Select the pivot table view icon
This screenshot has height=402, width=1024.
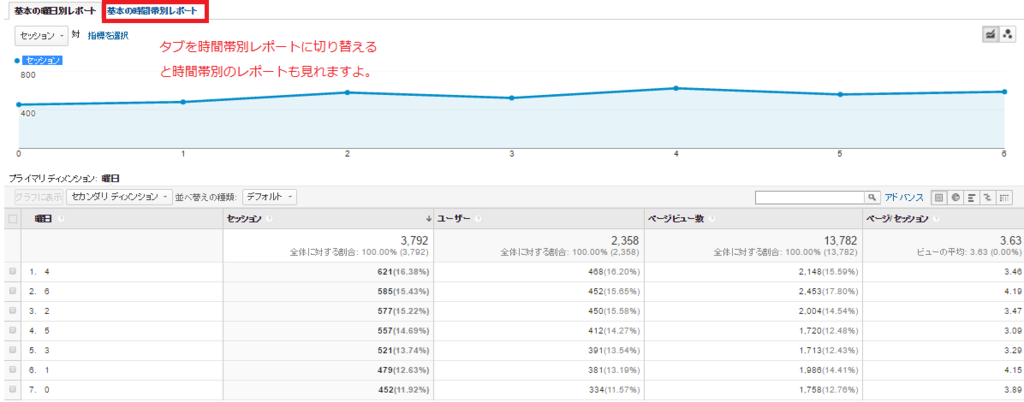pos(1004,197)
